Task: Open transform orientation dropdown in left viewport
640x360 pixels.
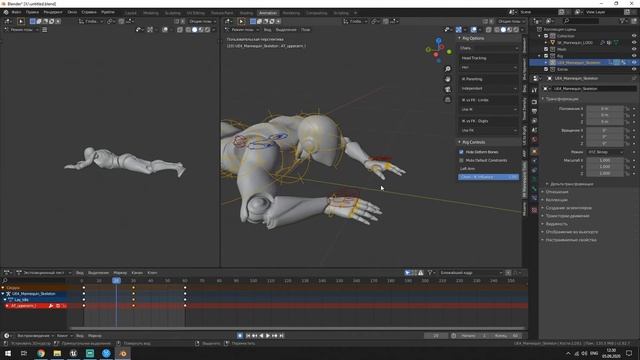Action: coord(91,21)
